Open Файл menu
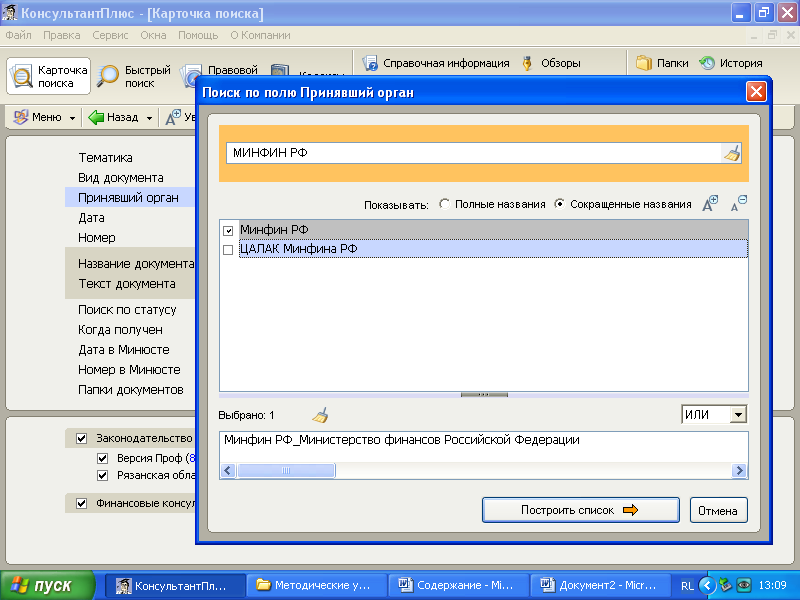 [x=18, y=35]
